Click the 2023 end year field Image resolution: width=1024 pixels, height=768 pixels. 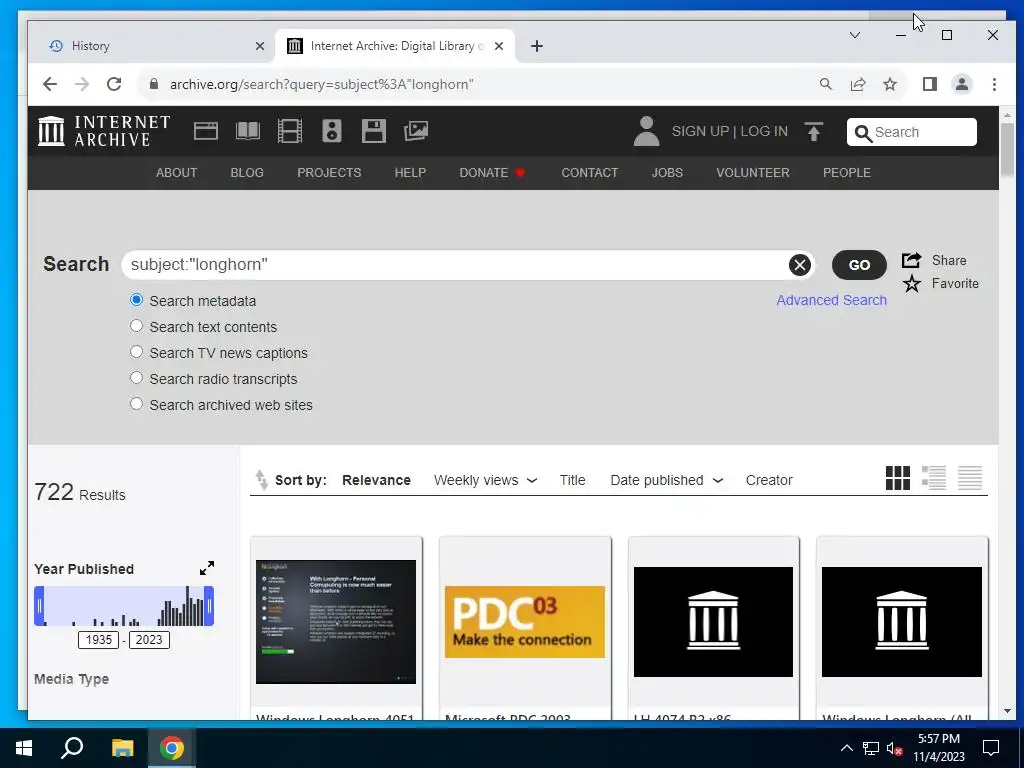149,639
